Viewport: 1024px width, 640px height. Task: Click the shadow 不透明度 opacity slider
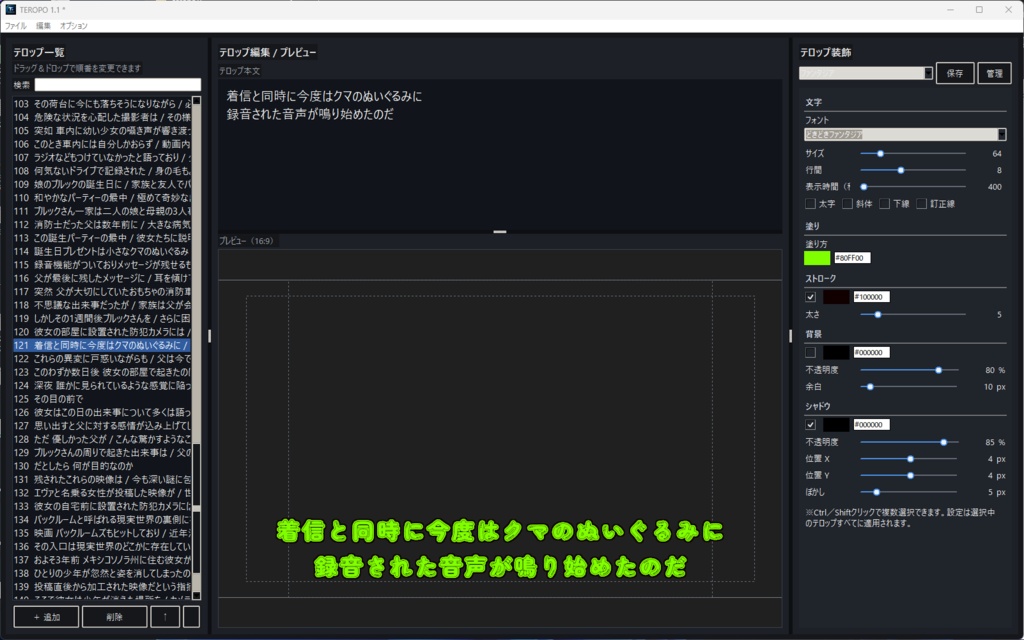[x=909, y=443]
